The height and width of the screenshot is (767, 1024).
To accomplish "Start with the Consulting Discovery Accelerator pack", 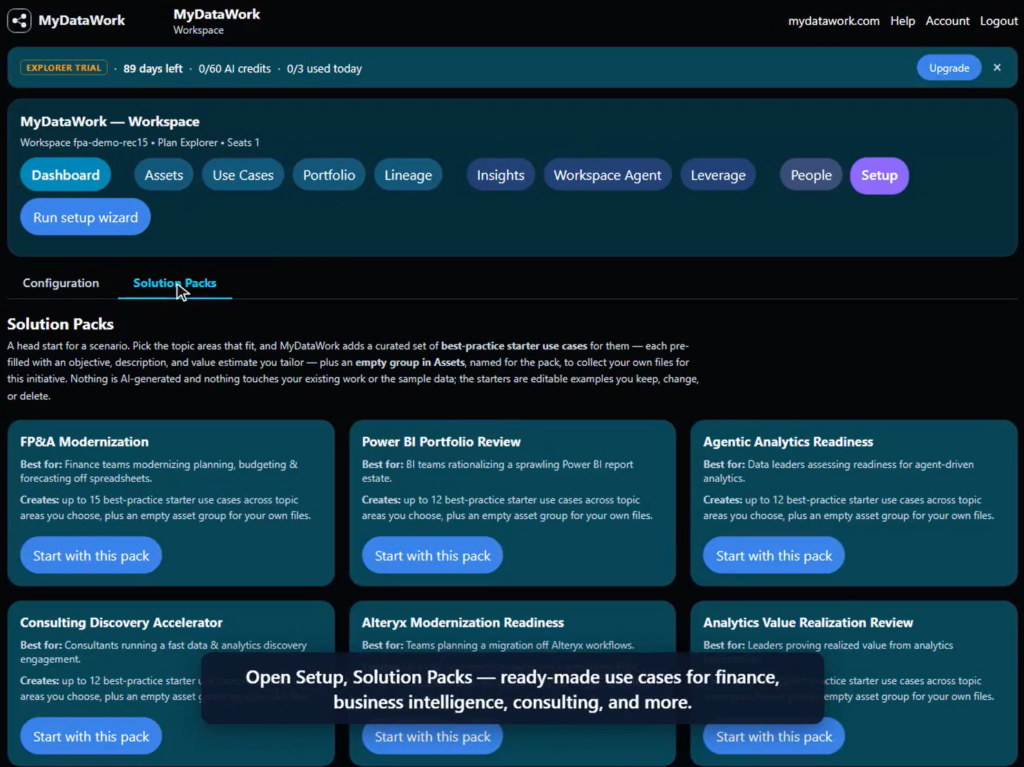I will (91, 736).
